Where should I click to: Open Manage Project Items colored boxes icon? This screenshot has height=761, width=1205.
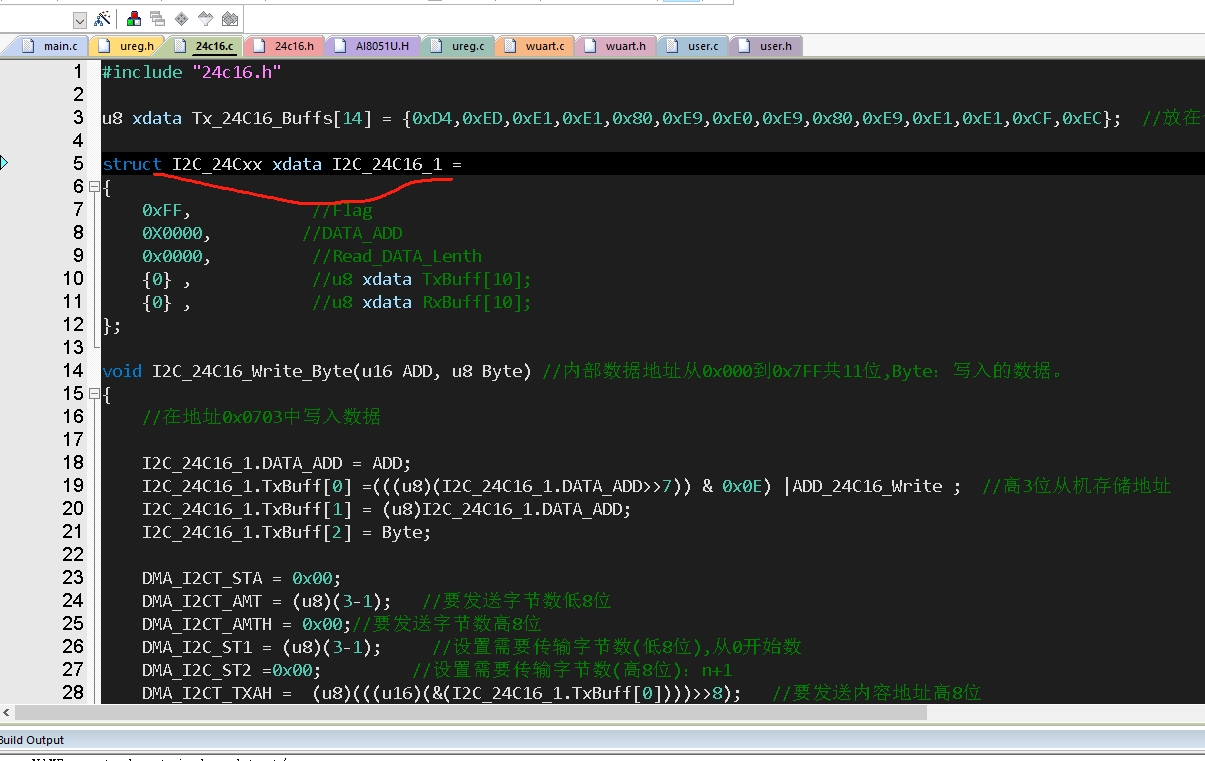[x=133, y=18]
